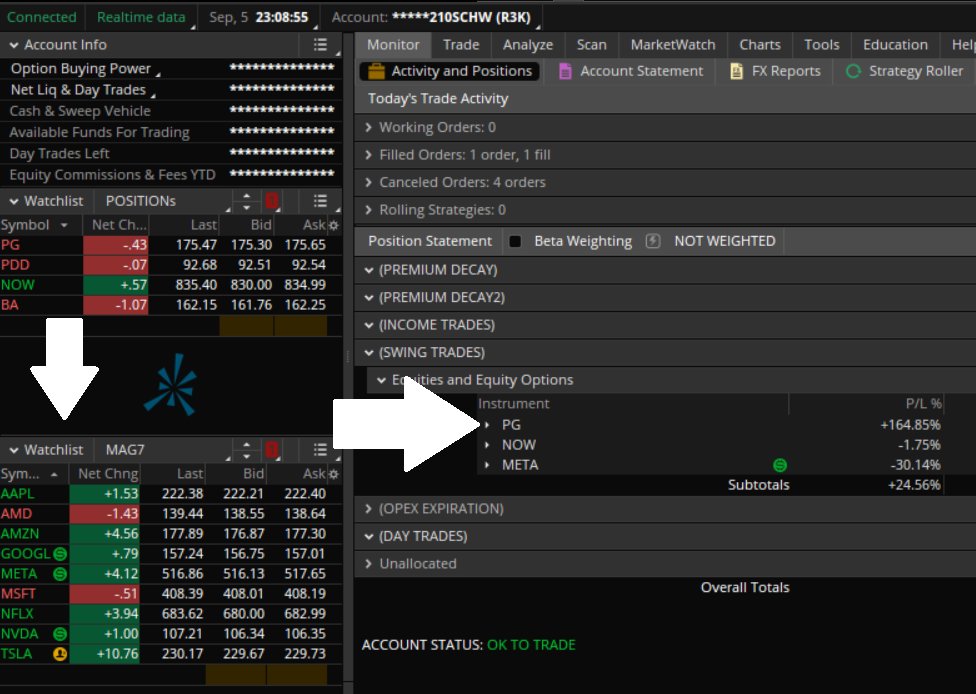Open Account Info panel list menu icon

[x=320, y=45]
